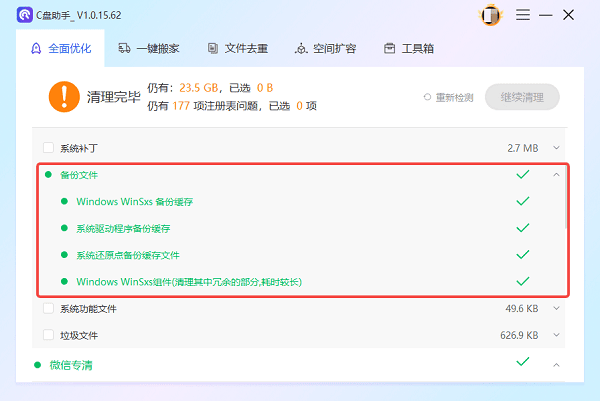The width and height of the screenshot is (600, 401).
Task: Click the refresh icon beside 重新检测
Action: (427, 97)
